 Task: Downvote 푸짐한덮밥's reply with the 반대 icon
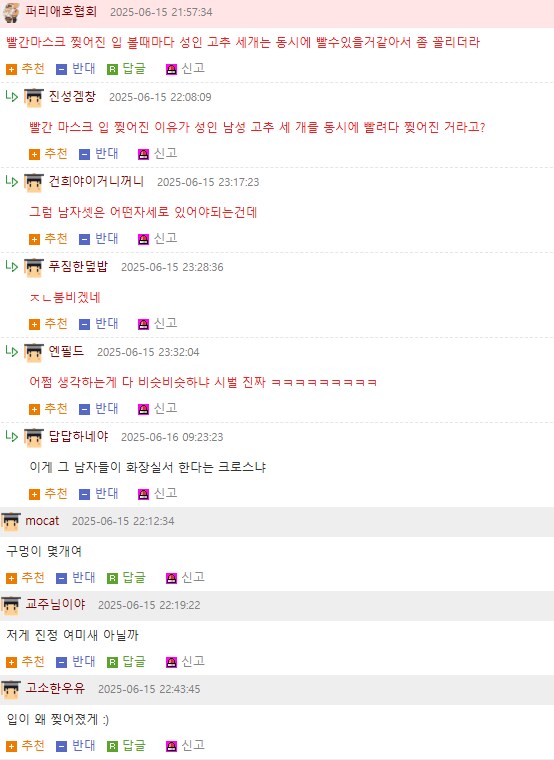84,324
